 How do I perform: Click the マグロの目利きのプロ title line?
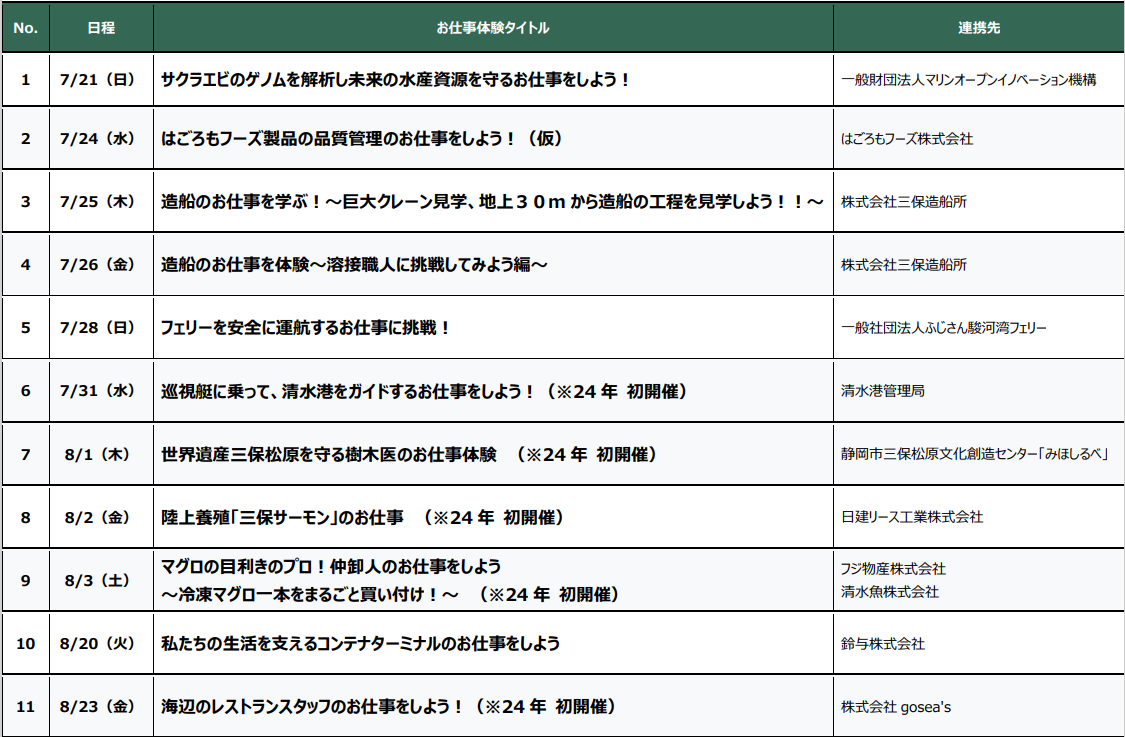click(x=331, y=567)
